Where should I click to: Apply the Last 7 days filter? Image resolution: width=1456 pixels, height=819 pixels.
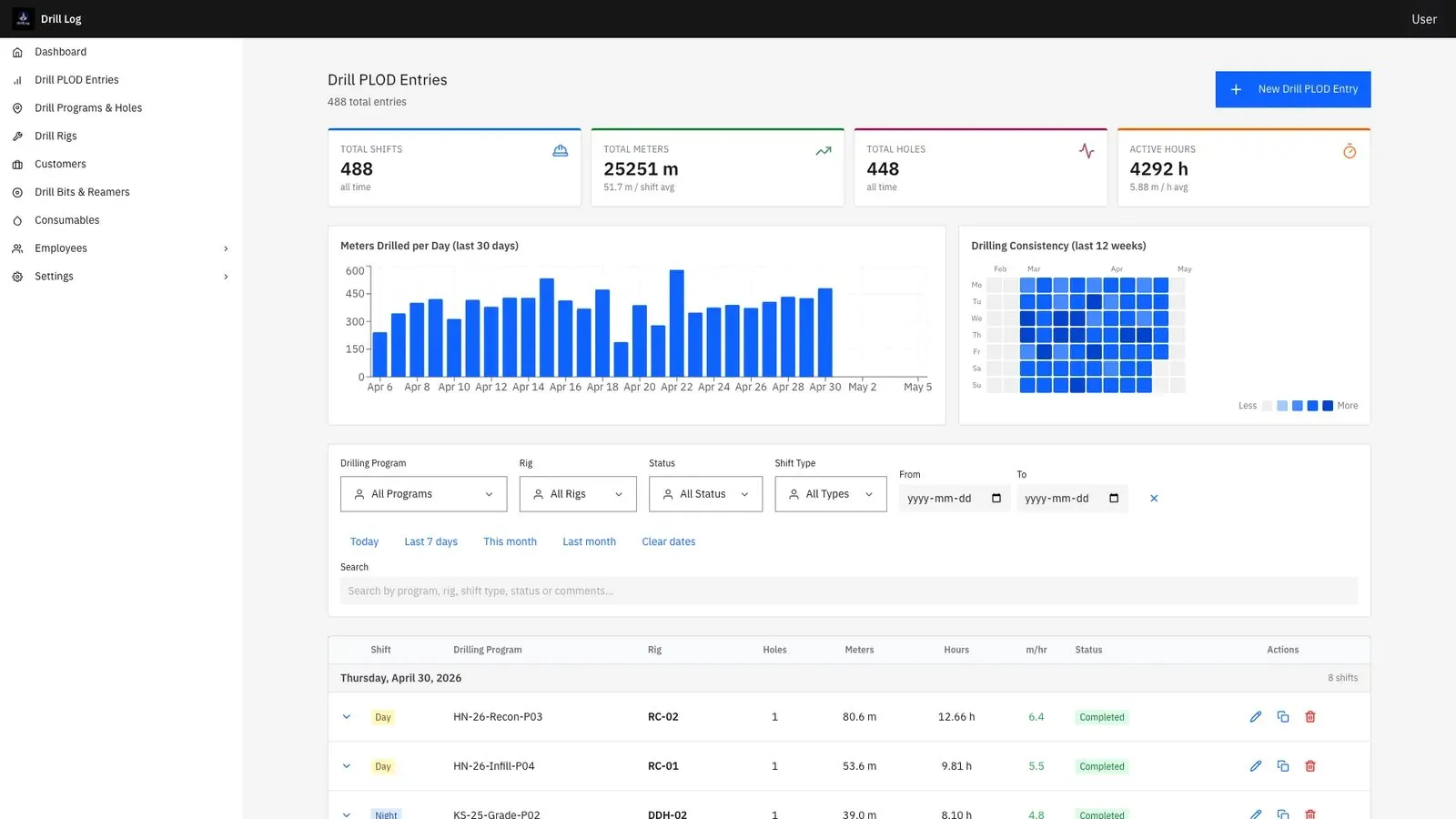coord(430,541)
